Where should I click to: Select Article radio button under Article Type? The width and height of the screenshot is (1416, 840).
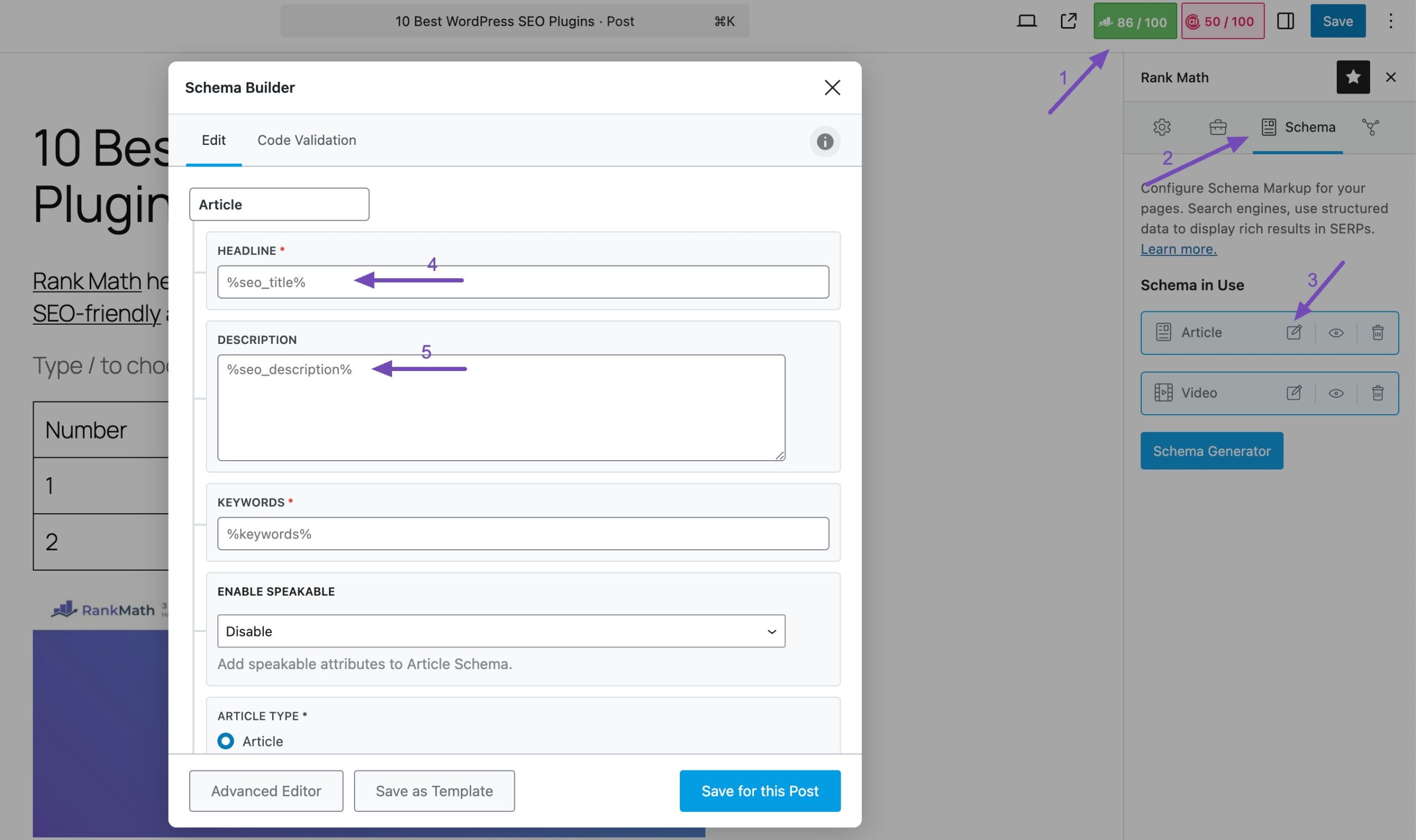[225, 742]
